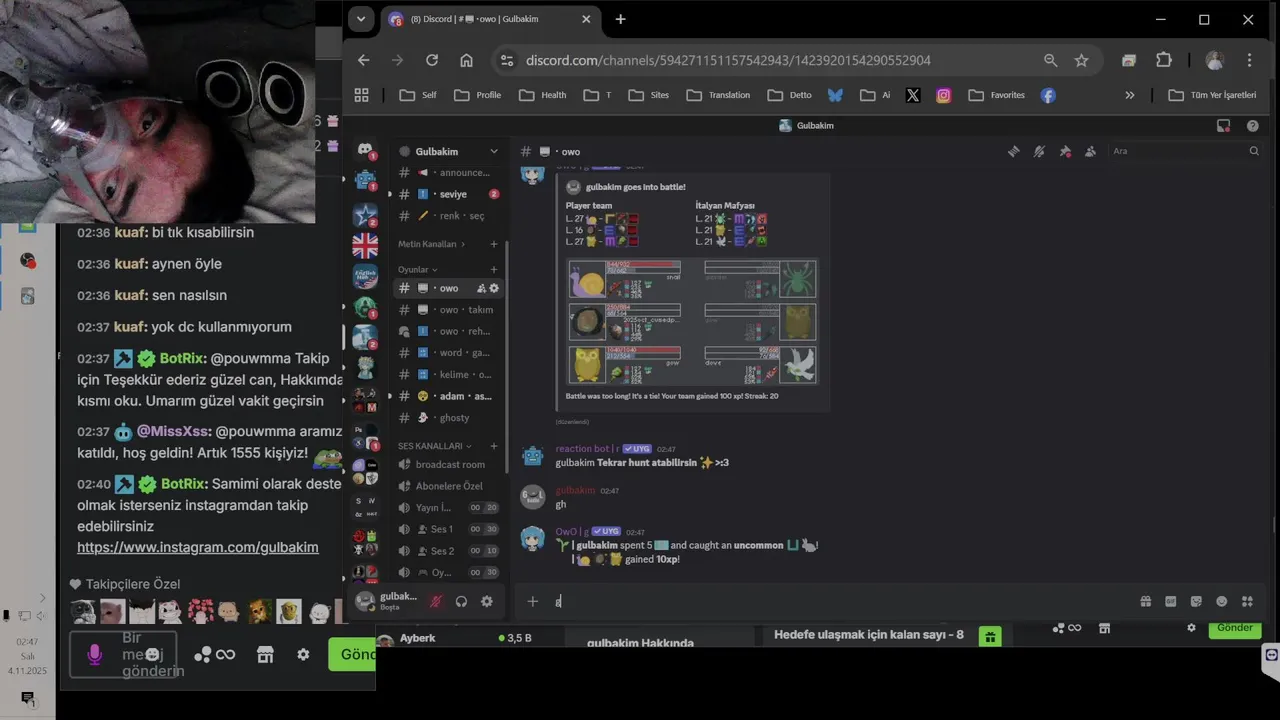Open settings gear on owo channel
The image size is (1280, 720).
[x=494, y=288]
